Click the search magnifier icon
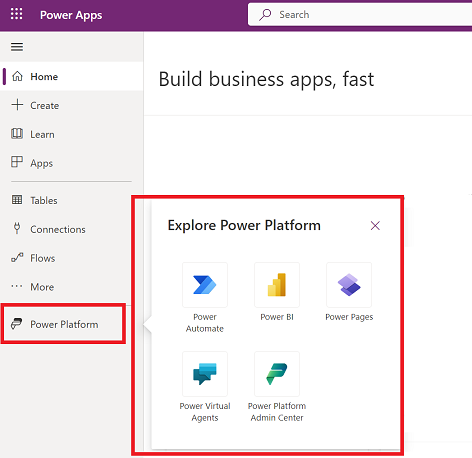Screen dimensions: 472x458 (x=265, y=15)
